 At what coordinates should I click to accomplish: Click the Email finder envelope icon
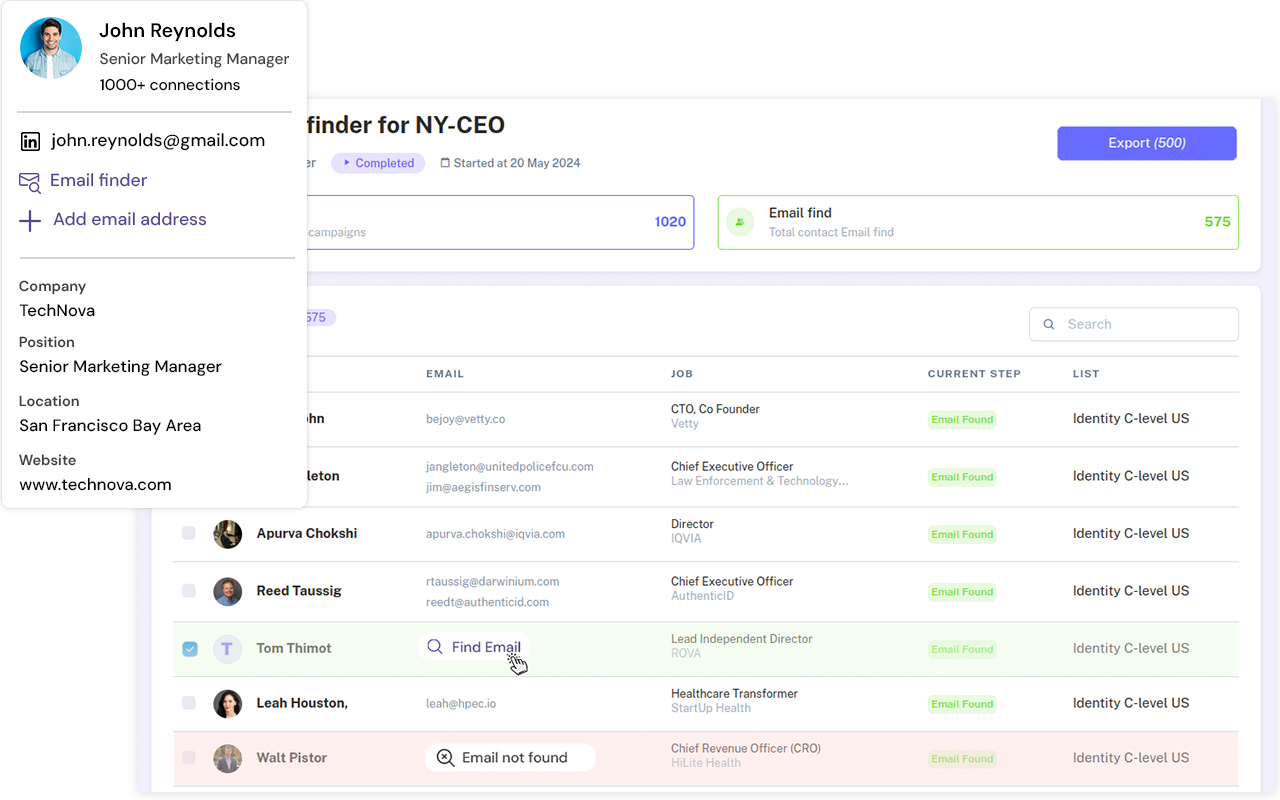(30, 181)
